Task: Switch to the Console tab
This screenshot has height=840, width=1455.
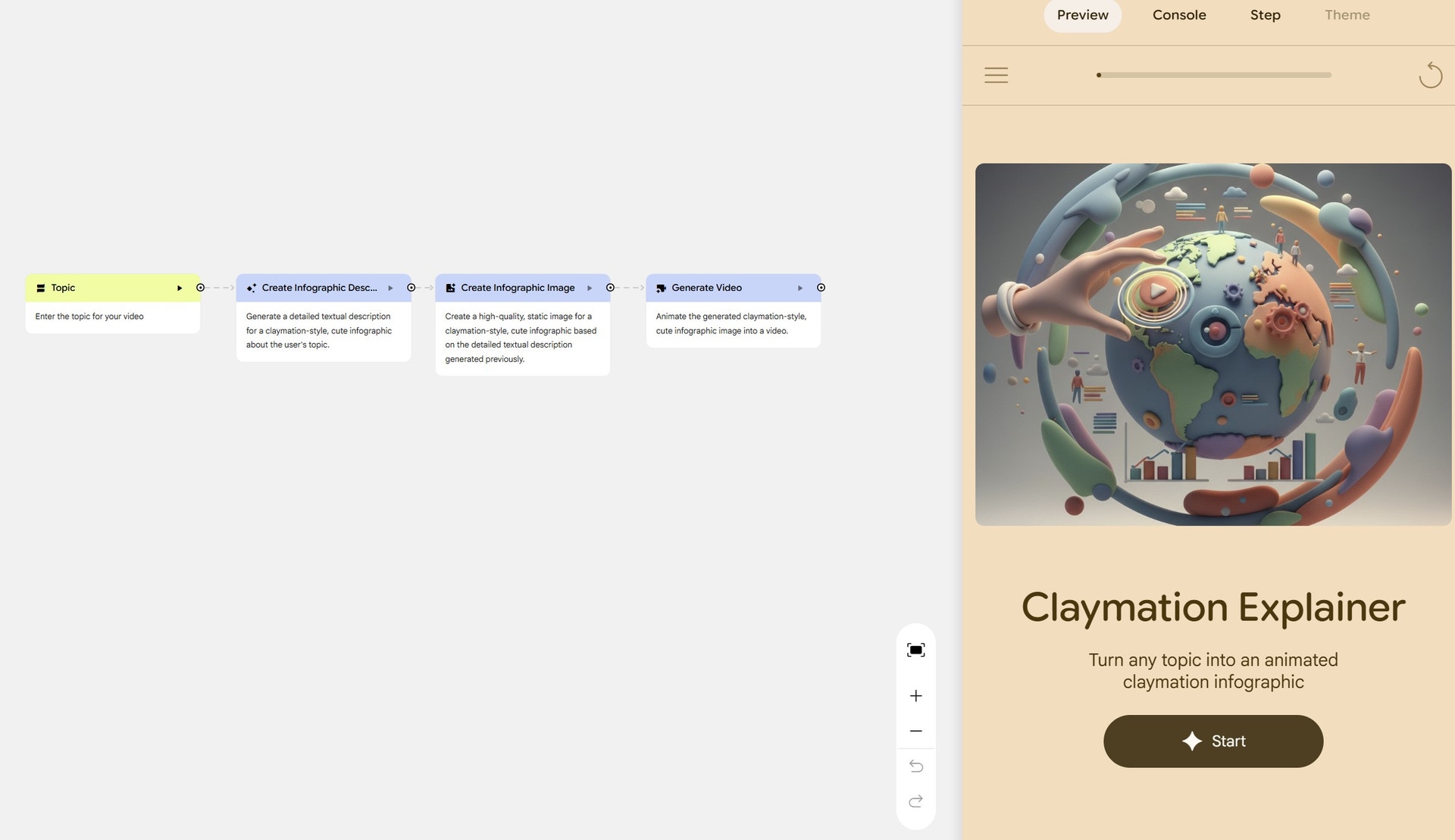Action: pyautogui.click(x=1178, y=15)
